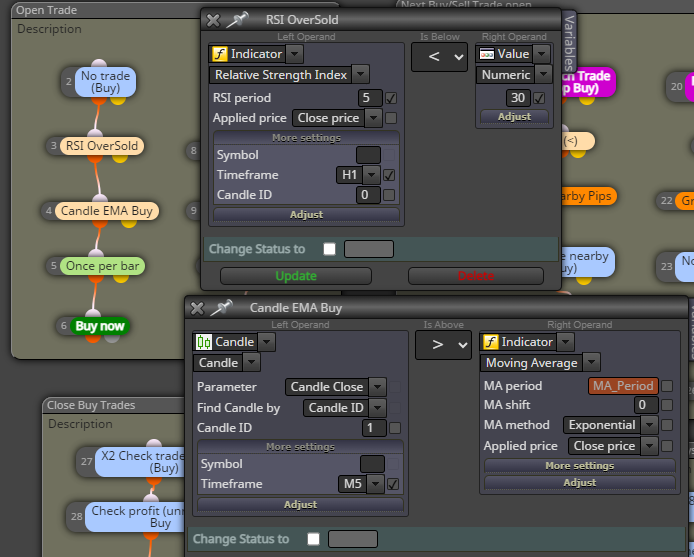Open the Variables side tab of RSI OverSold

pos(569,42)
